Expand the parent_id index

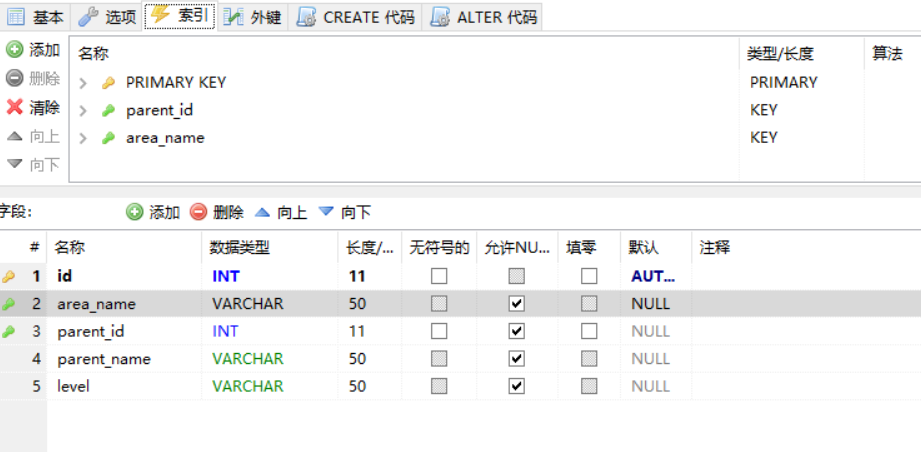pos(83,110)
